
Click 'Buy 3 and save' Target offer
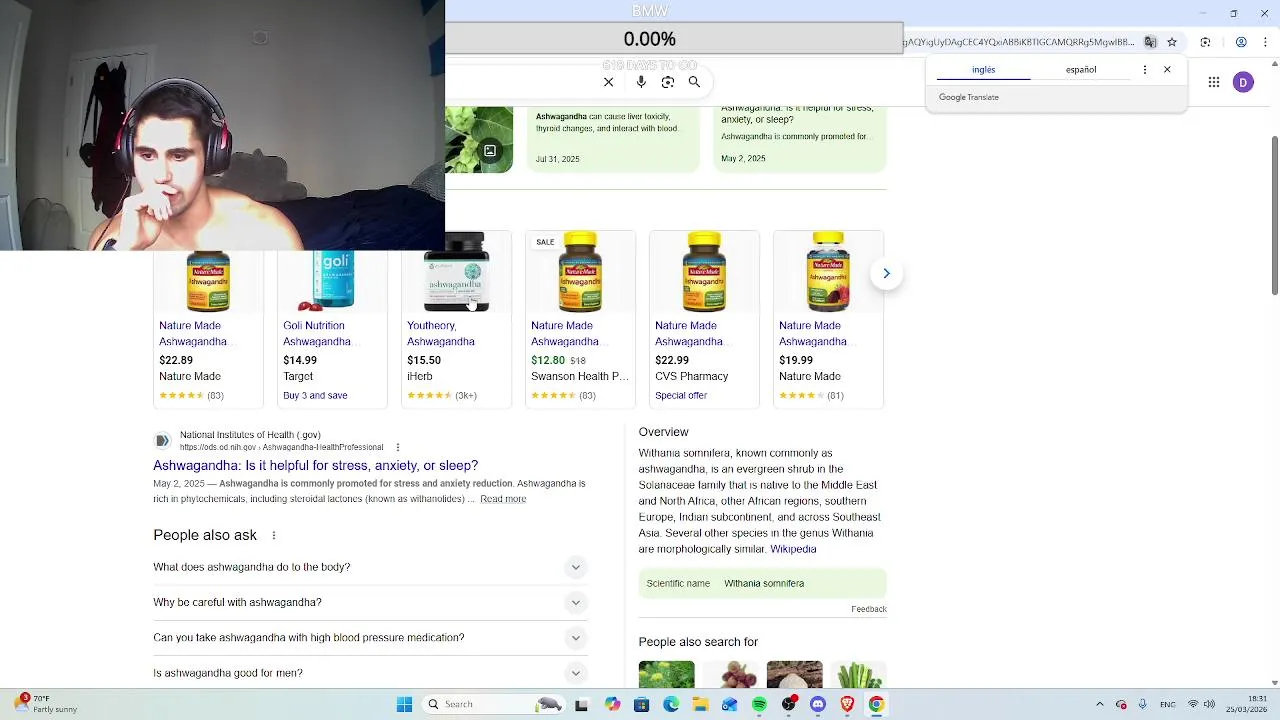click(315, 395)
